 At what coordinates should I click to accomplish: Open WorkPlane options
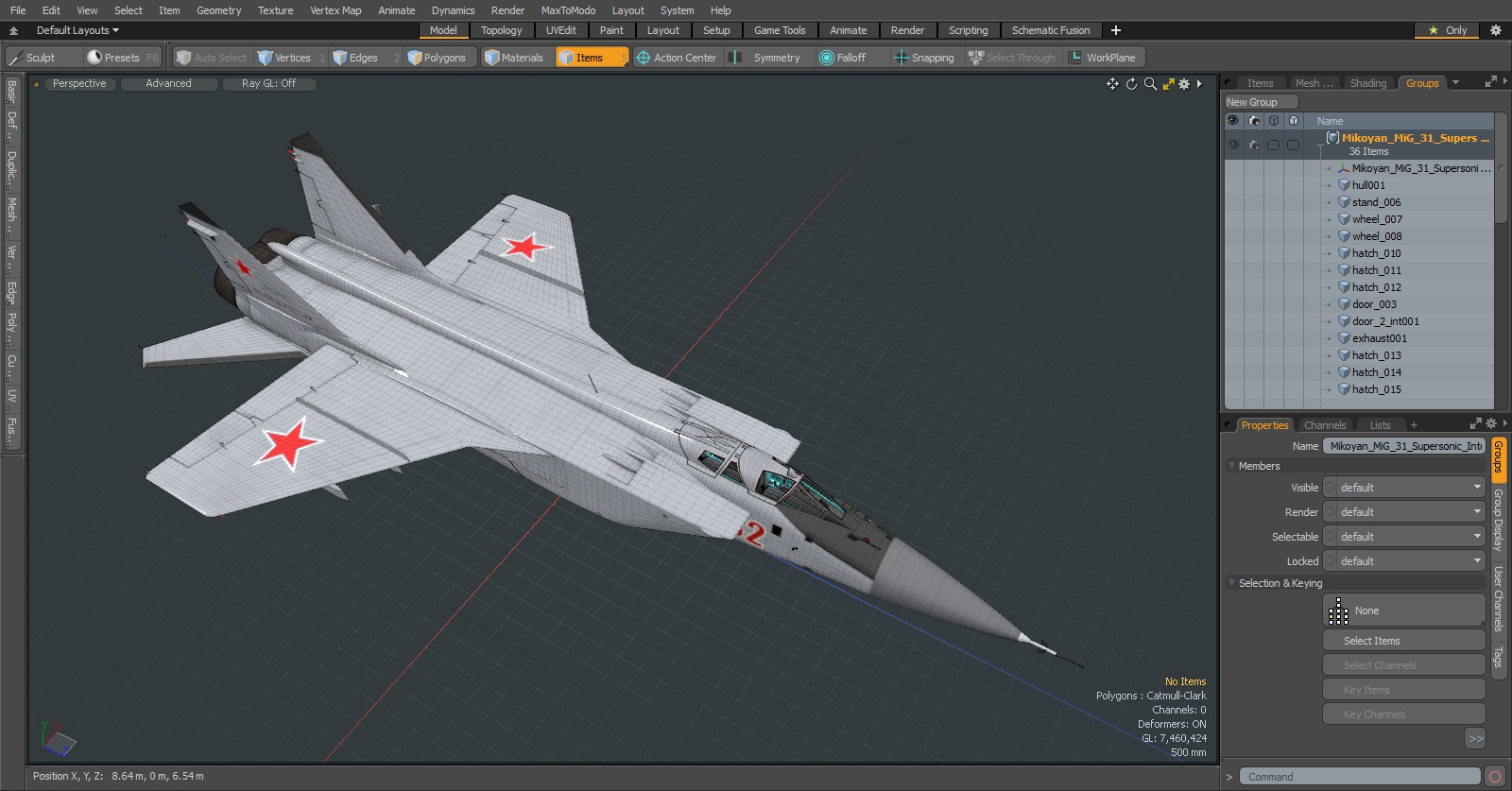(1104, 58)
